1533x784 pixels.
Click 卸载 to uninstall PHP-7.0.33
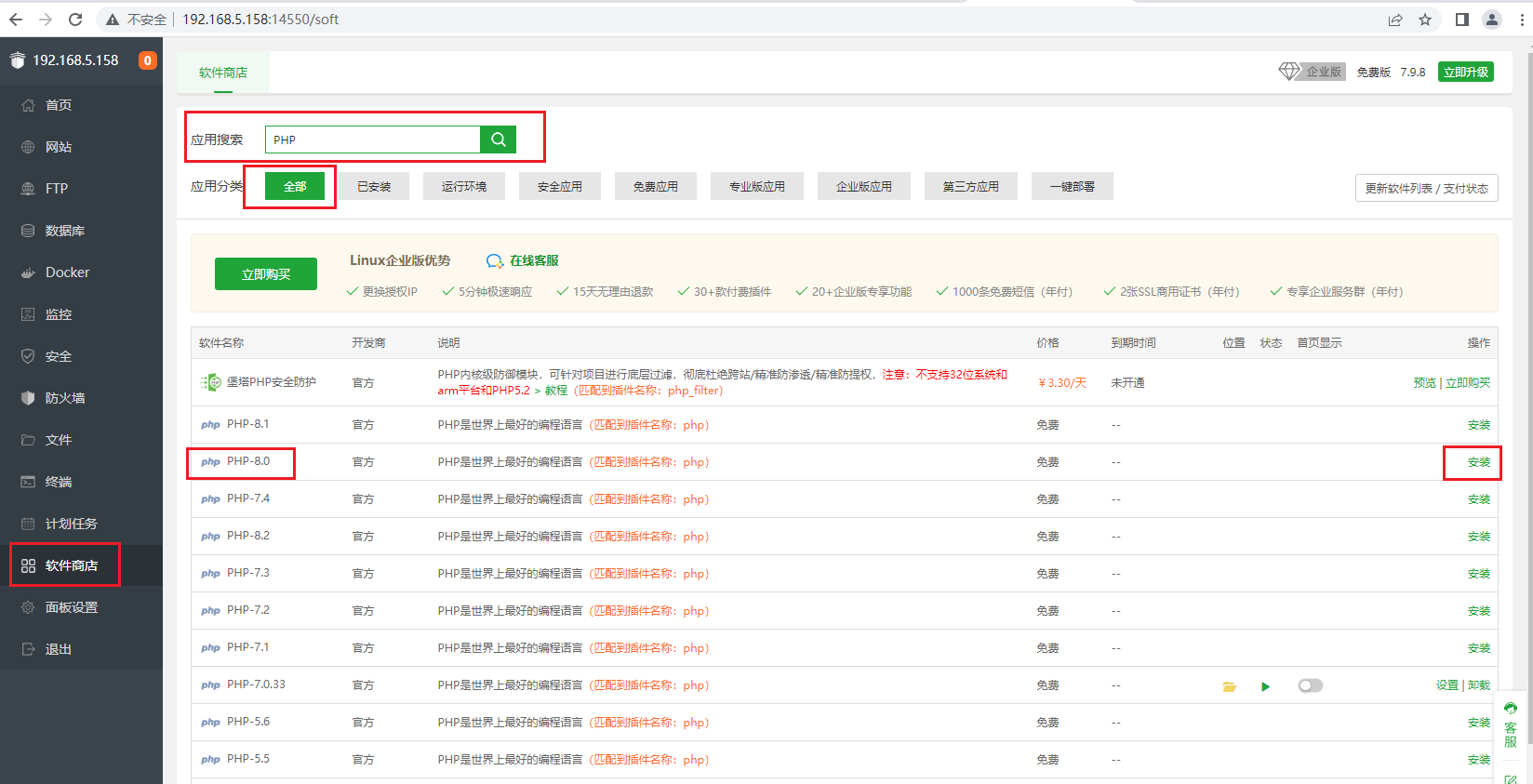pyautogui.click(x=1479, y=685)
